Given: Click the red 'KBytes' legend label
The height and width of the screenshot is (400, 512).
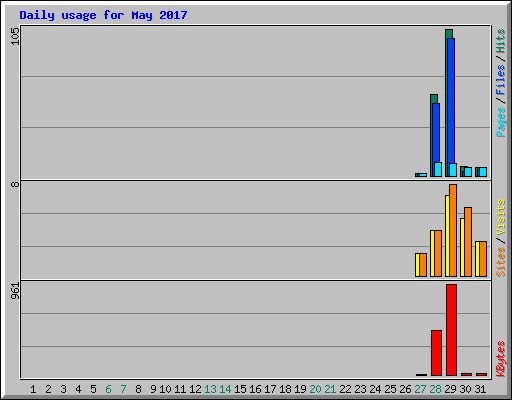Looking at the screenshot, I should tap(501, 359).
